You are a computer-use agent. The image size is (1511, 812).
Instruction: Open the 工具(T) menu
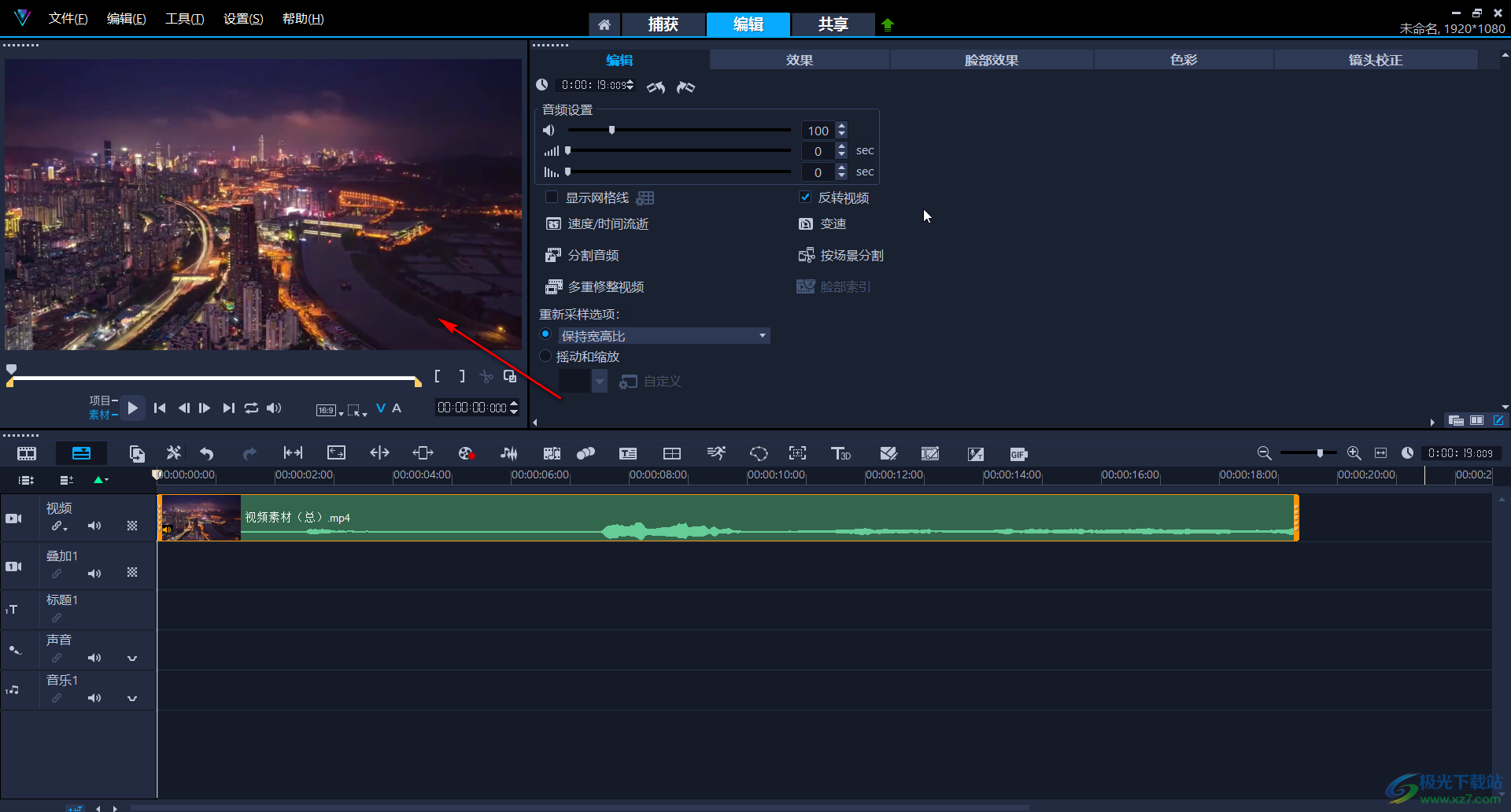(x=184, y=18)
